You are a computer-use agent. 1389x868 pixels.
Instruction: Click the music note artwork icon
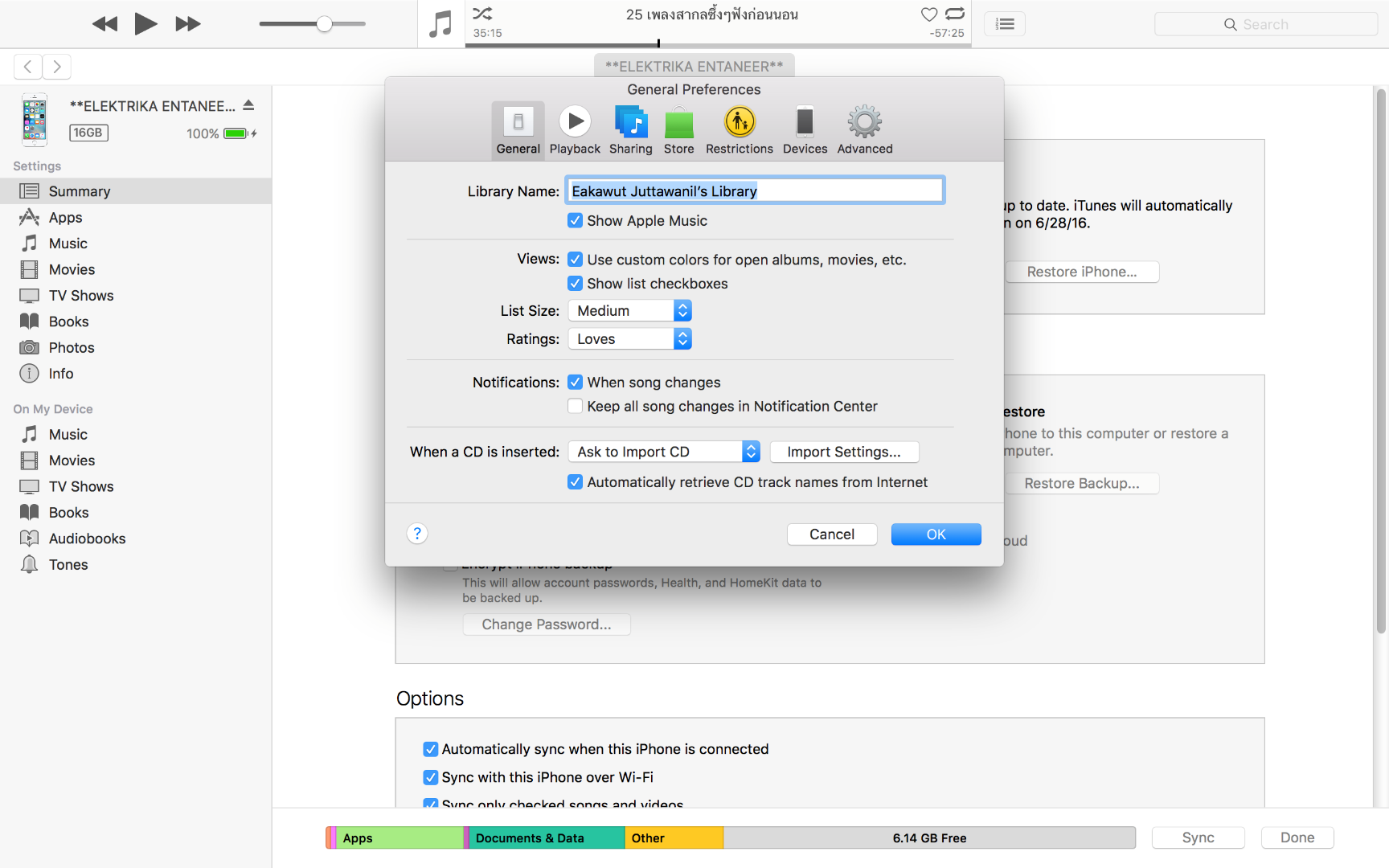tap(440, 24)
